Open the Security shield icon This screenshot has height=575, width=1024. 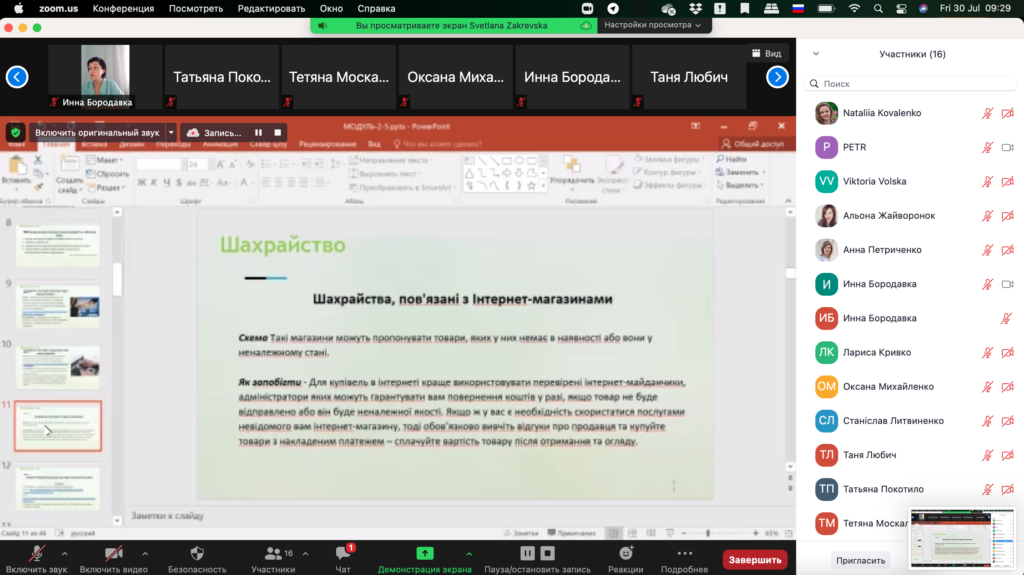coord(196,553)
